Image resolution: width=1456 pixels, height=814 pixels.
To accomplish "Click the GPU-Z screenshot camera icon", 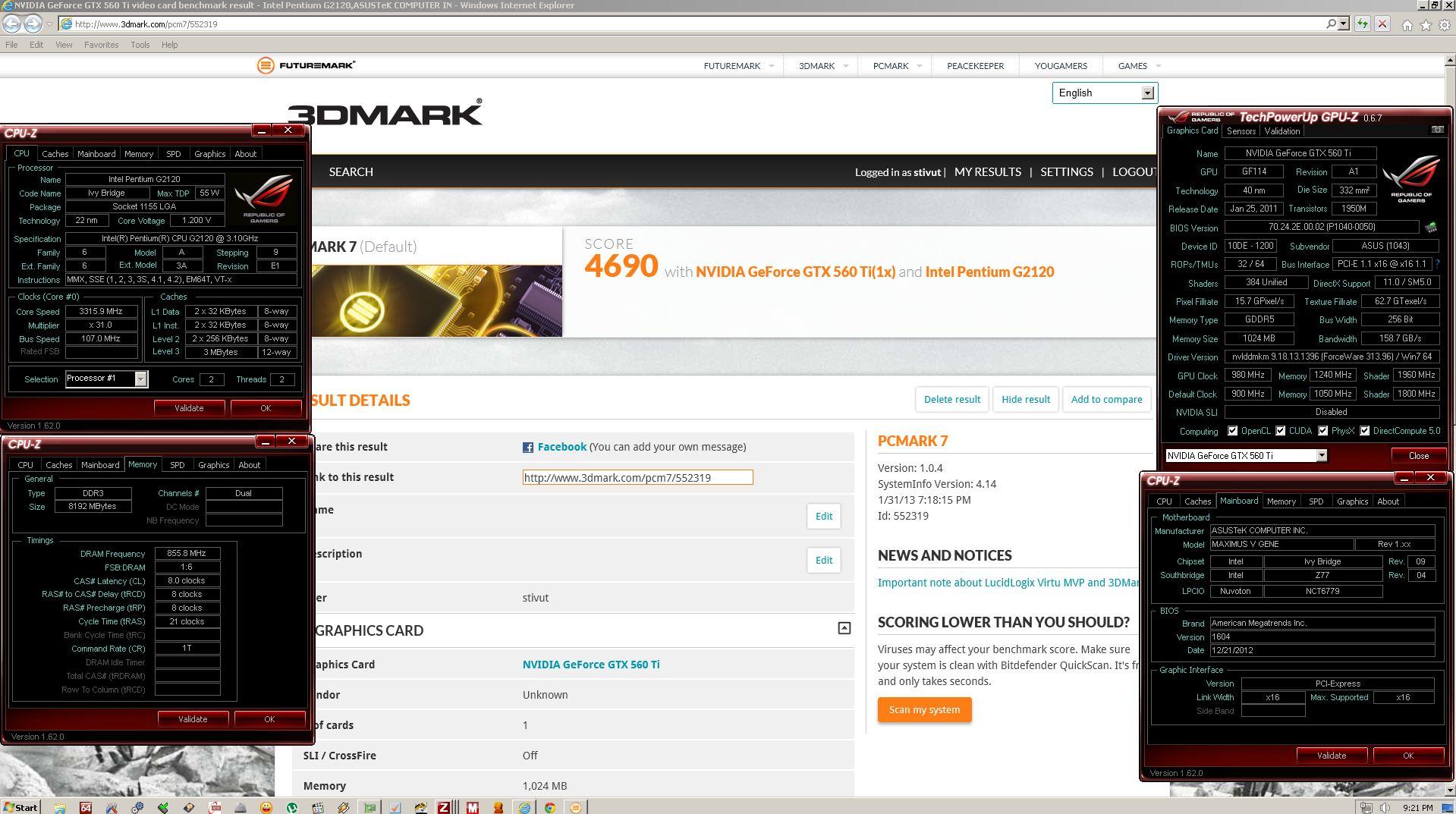I will [x=1437, y=130].
